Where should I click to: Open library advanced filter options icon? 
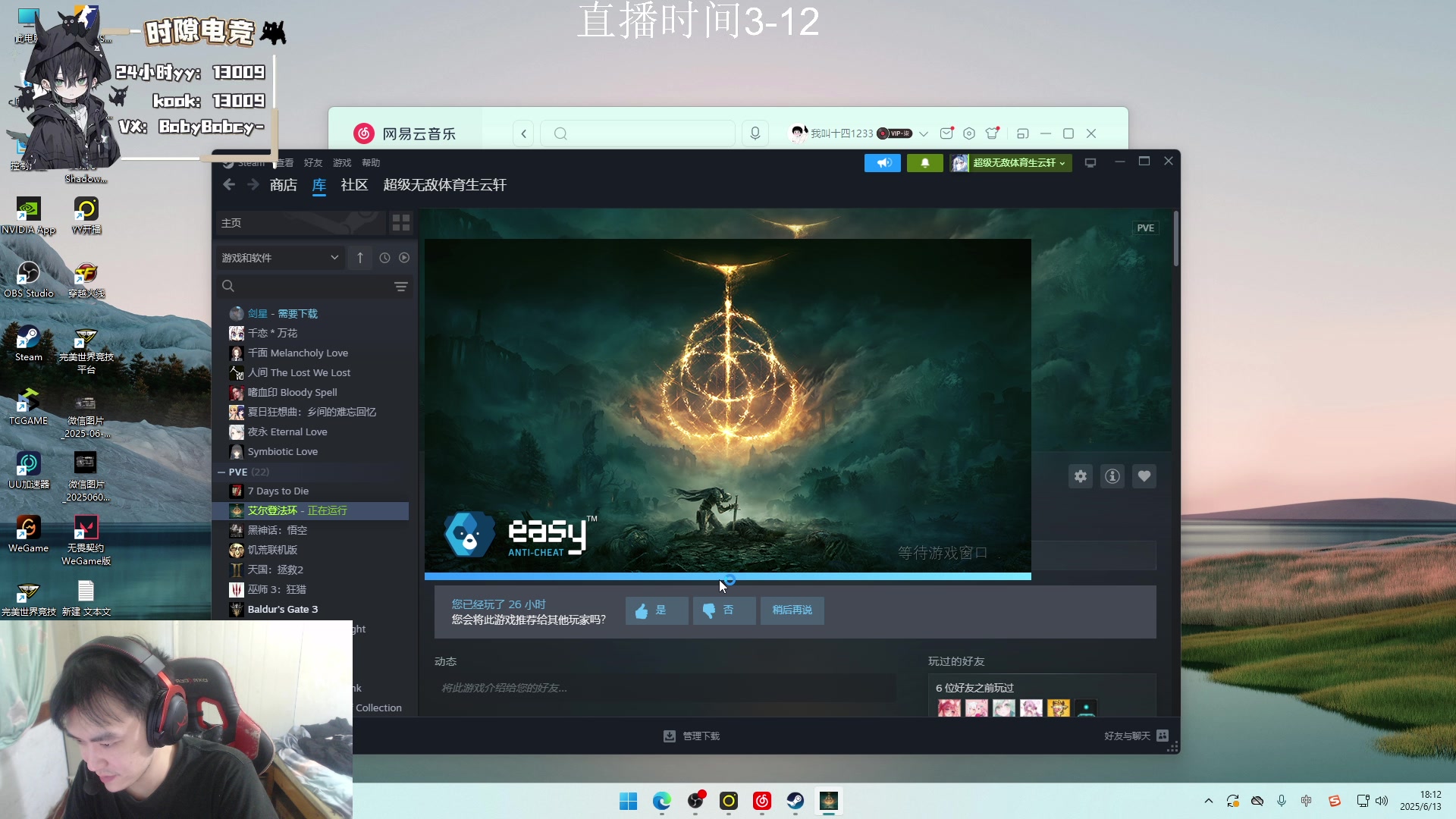(x=401, y=286)
